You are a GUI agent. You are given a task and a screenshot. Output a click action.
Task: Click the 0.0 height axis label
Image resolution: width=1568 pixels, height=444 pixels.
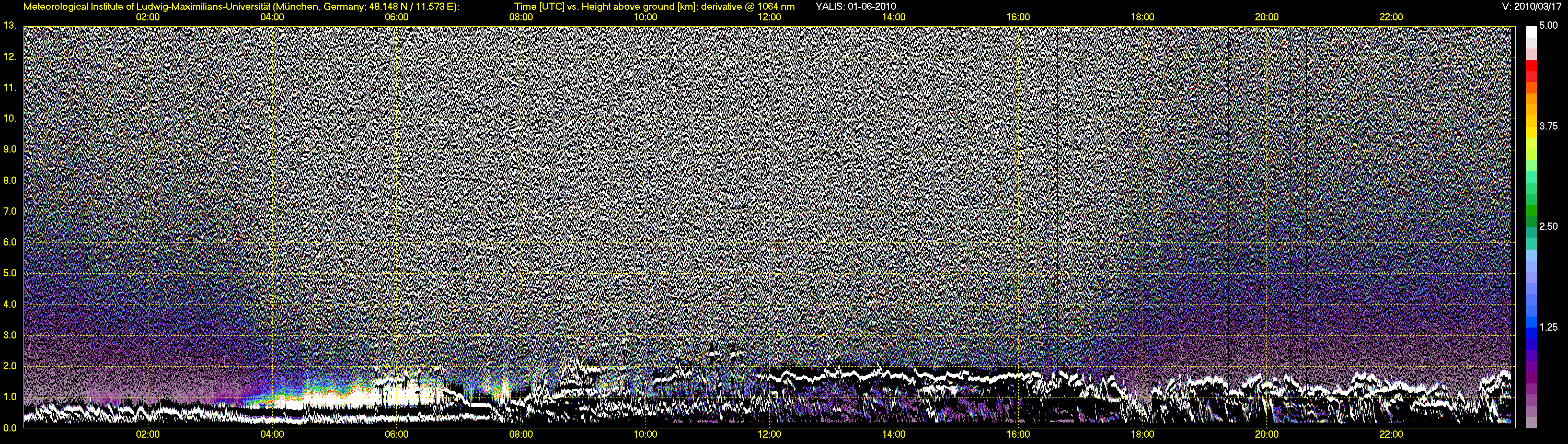pyautogui.click(x=10, y=428)
